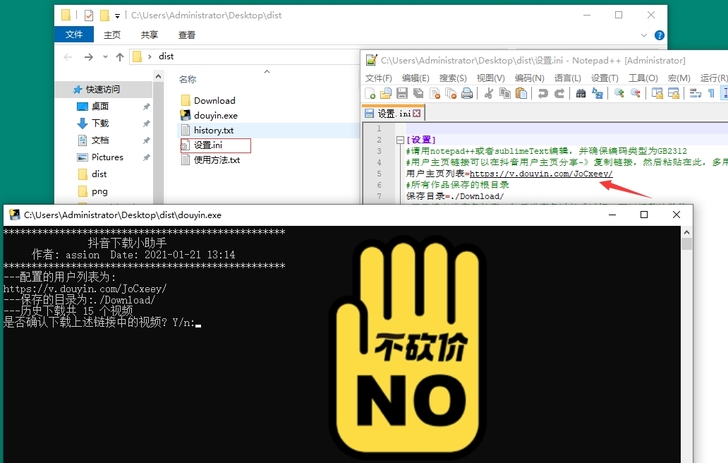The height and width of the screenshot is (463, 728).
Task: Create a new file in Notepad++
Action: point(370,93)
